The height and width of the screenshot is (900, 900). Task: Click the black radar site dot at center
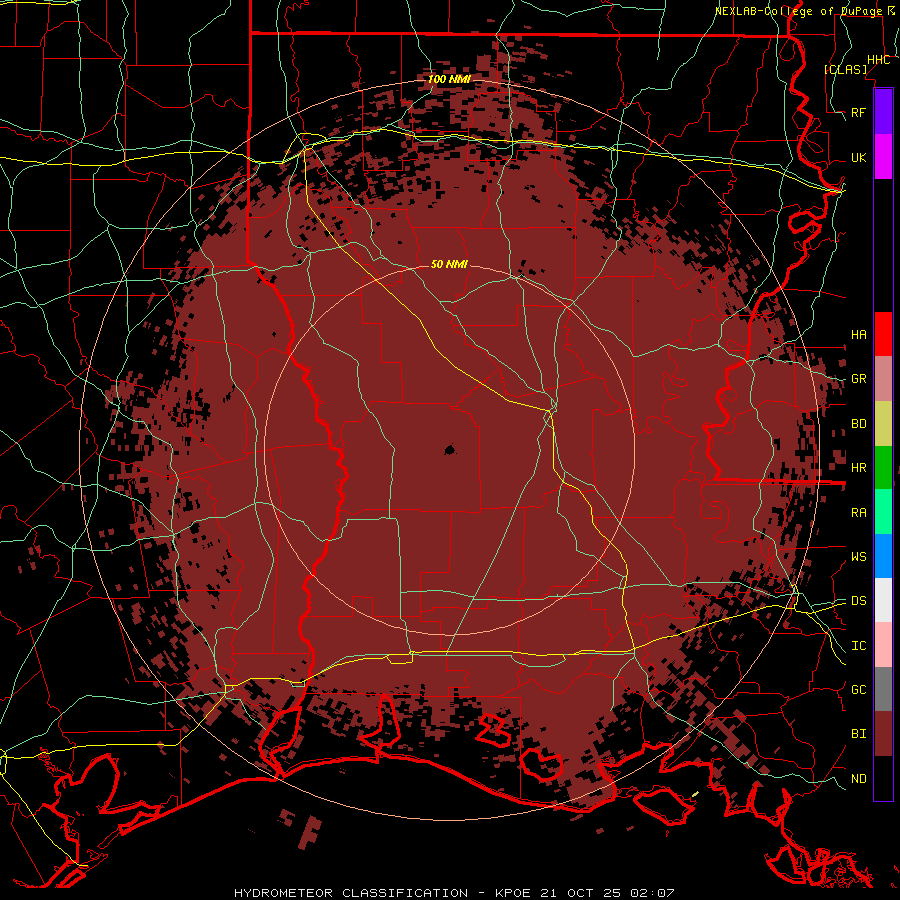(449, 450)
